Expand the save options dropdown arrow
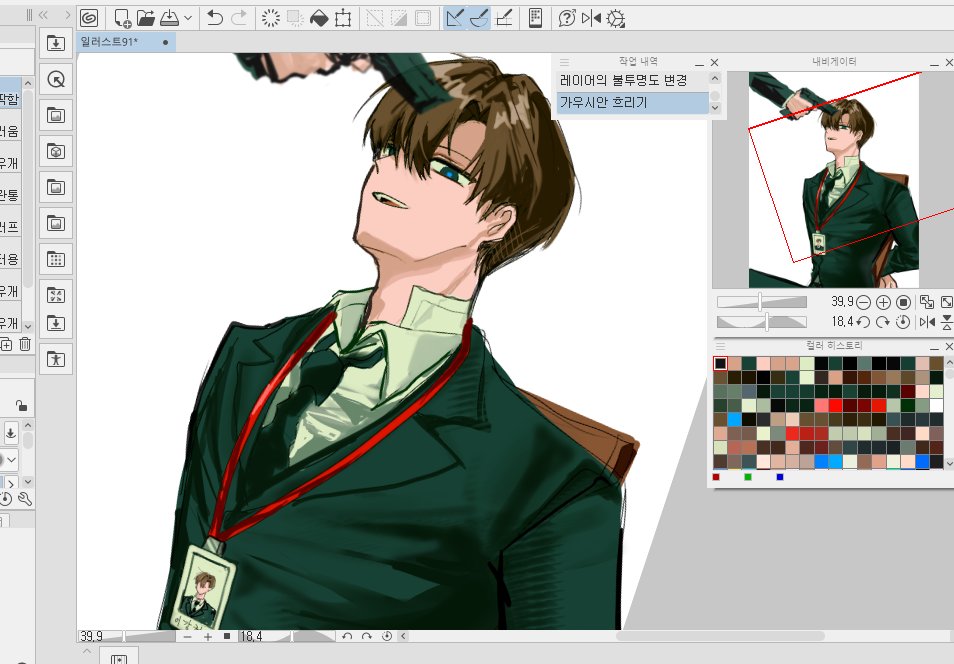This screenshot has width=954, height=664. 188,18
